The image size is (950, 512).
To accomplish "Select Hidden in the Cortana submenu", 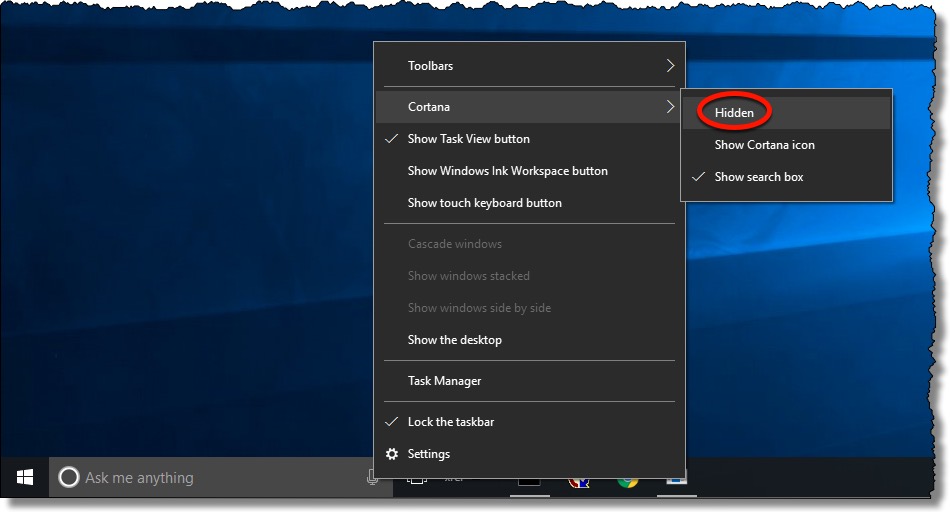I will 786,113.
